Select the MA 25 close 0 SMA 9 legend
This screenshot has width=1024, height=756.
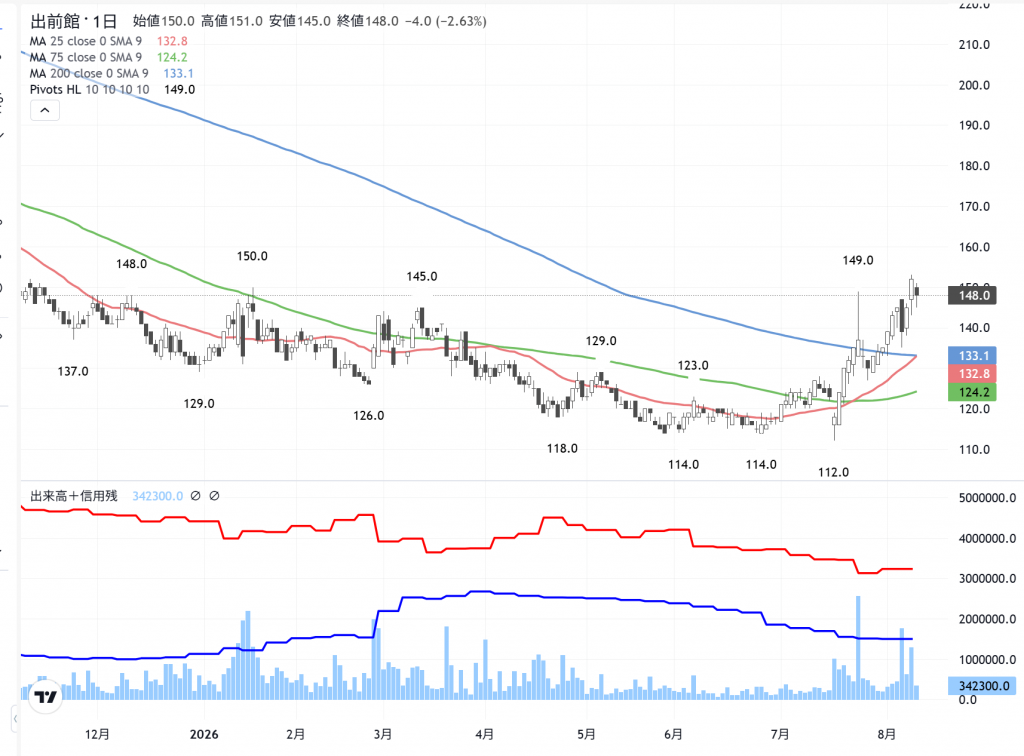(x=86, y=41)
